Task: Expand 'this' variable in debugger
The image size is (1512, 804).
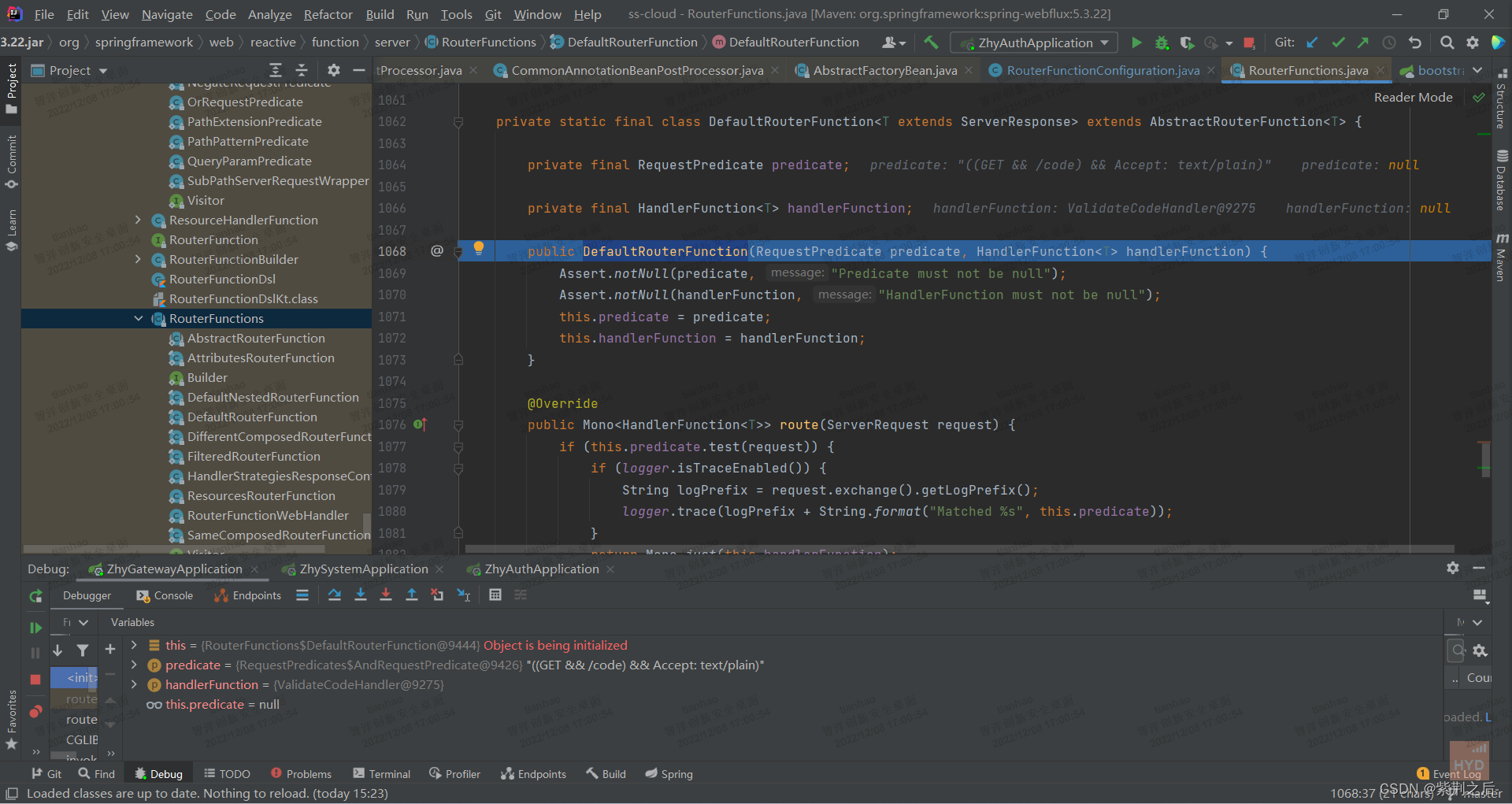Action: pos(134,645)
